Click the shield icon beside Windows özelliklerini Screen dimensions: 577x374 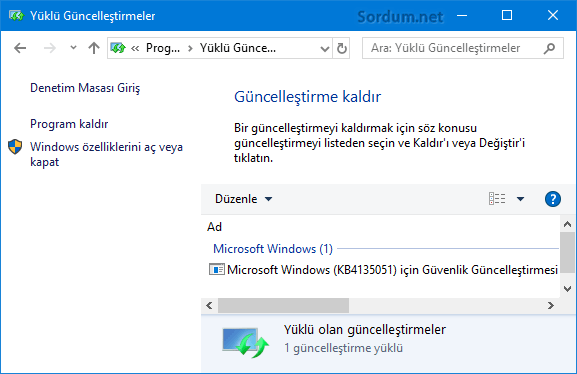(15, 147)
